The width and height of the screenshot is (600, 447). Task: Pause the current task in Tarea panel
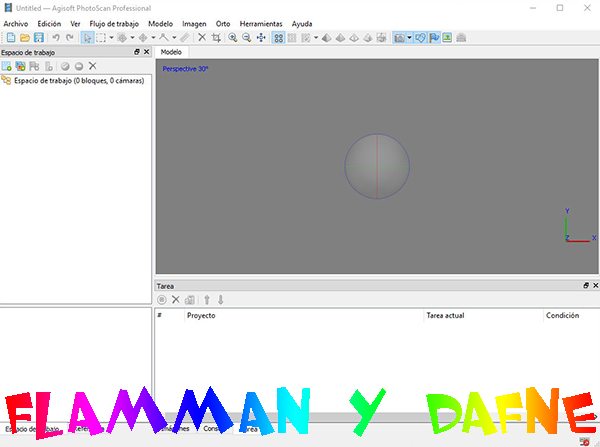(x=162, y=300)
